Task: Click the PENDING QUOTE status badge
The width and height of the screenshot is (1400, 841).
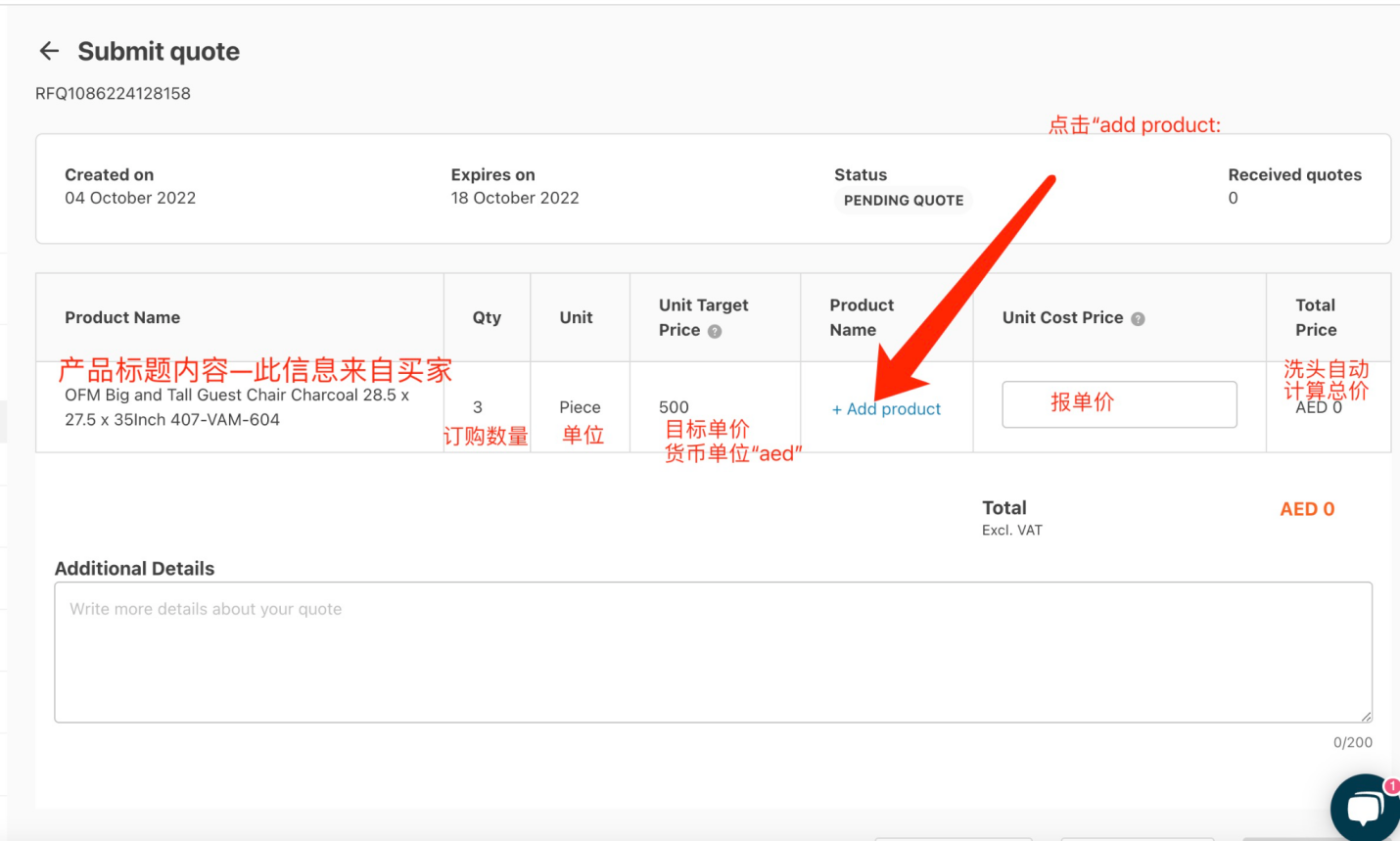Action: [904, 201]
